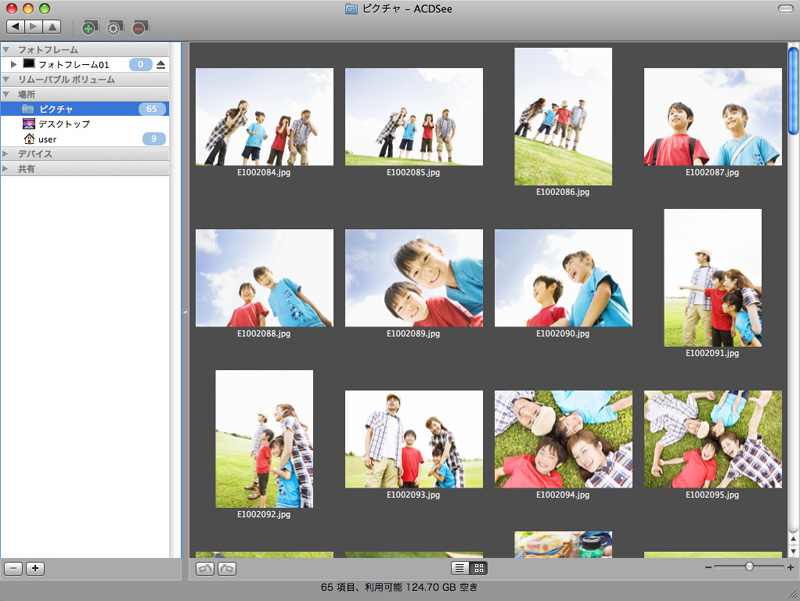Viewport: 800px width, 601px height.
Task: Click the toolbar toggle pill in titlebar
Action: [785, 8]
